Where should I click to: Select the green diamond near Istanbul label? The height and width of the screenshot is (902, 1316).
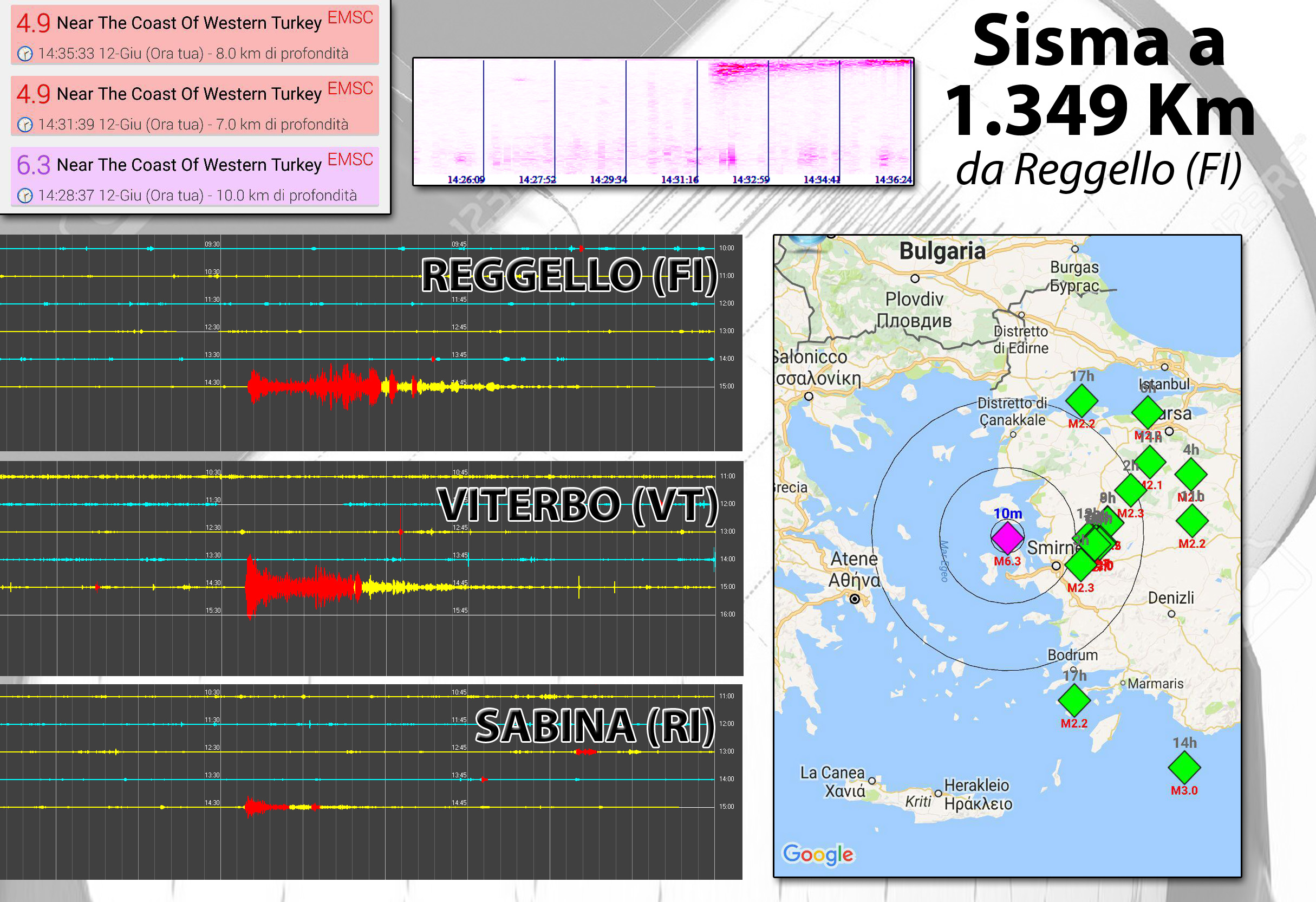[1148, 412]
